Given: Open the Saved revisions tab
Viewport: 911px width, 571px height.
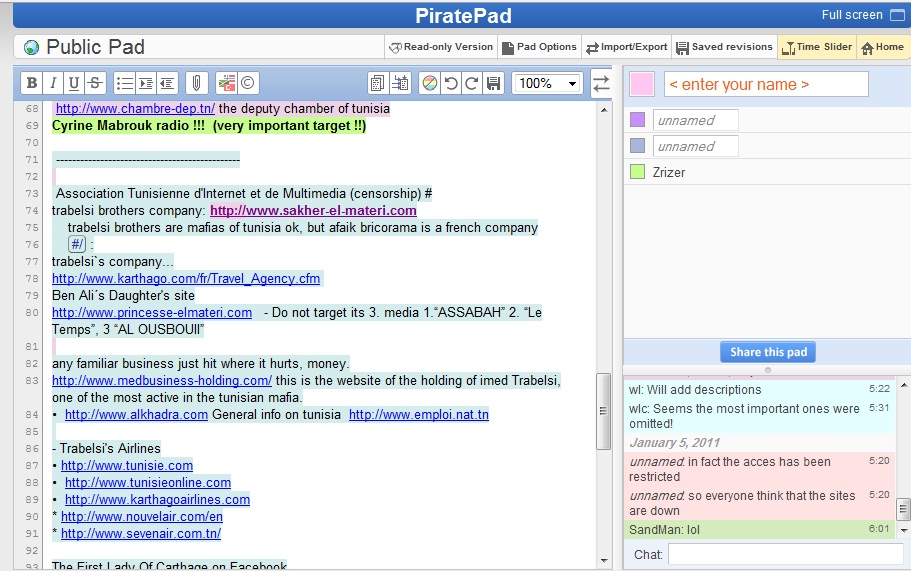Looking at the screenshot, I should point(724,47).
